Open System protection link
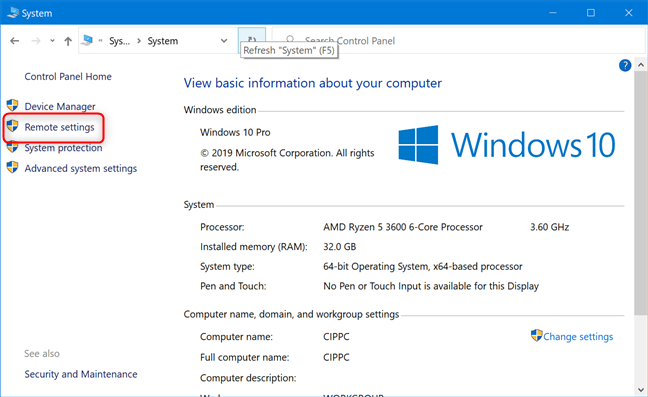This screenshot has width=648, height=397. [63, 148]
